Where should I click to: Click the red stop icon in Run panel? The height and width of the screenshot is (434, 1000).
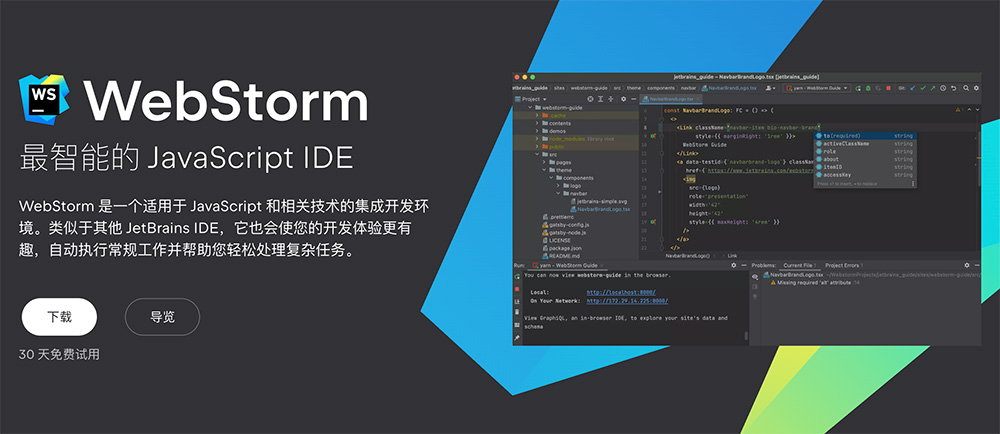(x=517, y=289)
